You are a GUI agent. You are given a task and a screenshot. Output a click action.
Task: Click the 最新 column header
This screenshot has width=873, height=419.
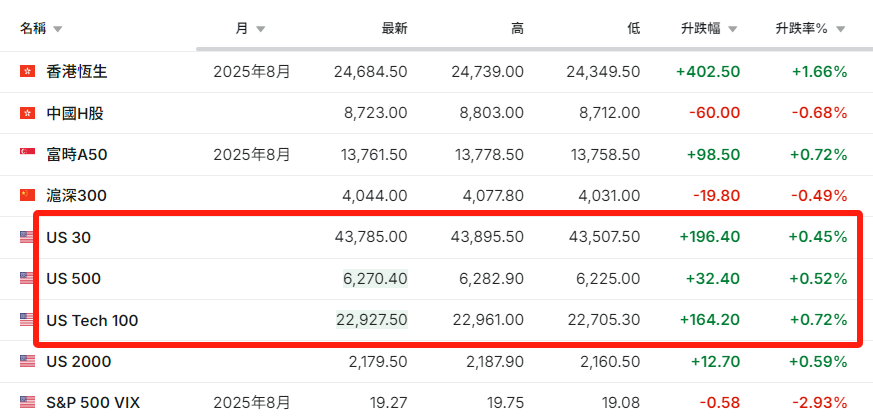pos(394,29)
